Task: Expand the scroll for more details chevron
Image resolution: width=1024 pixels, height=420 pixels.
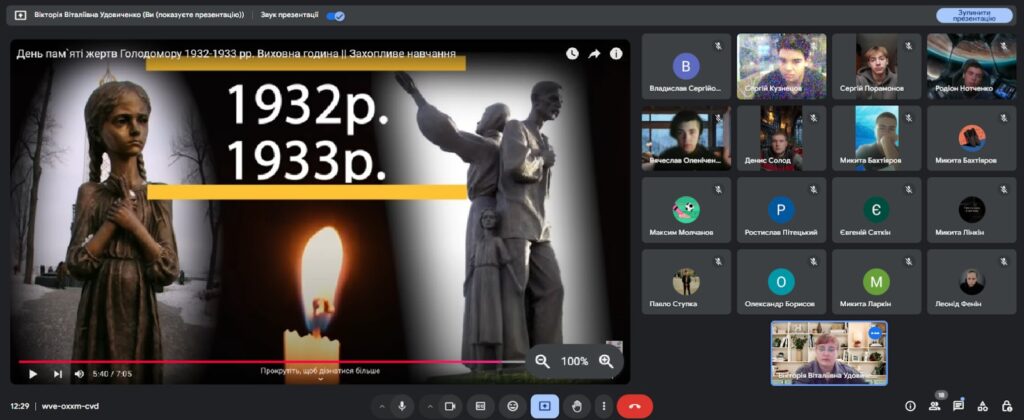Action: [320, 379]
